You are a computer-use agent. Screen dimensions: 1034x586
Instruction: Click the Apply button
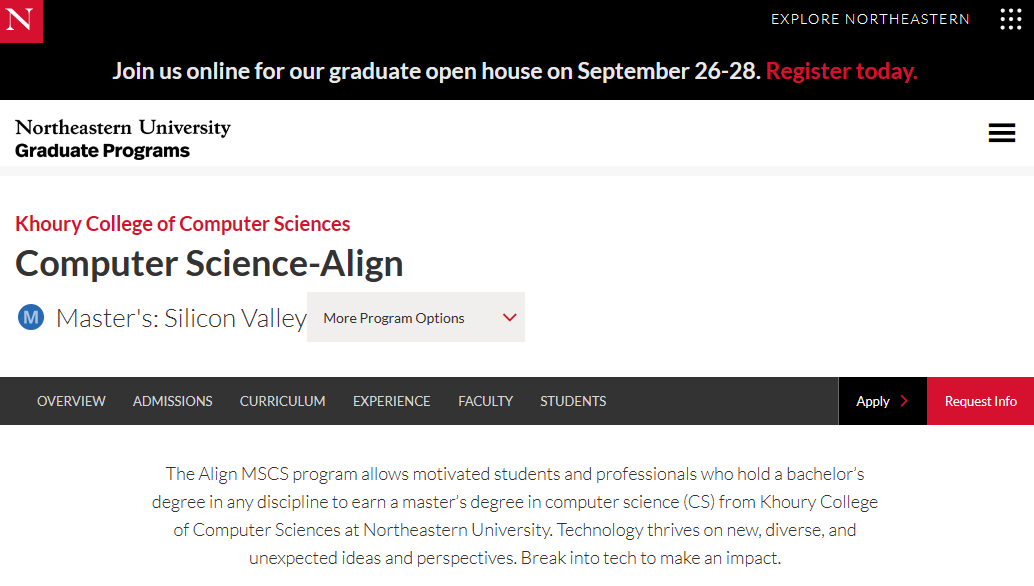(x=882, y=401)
